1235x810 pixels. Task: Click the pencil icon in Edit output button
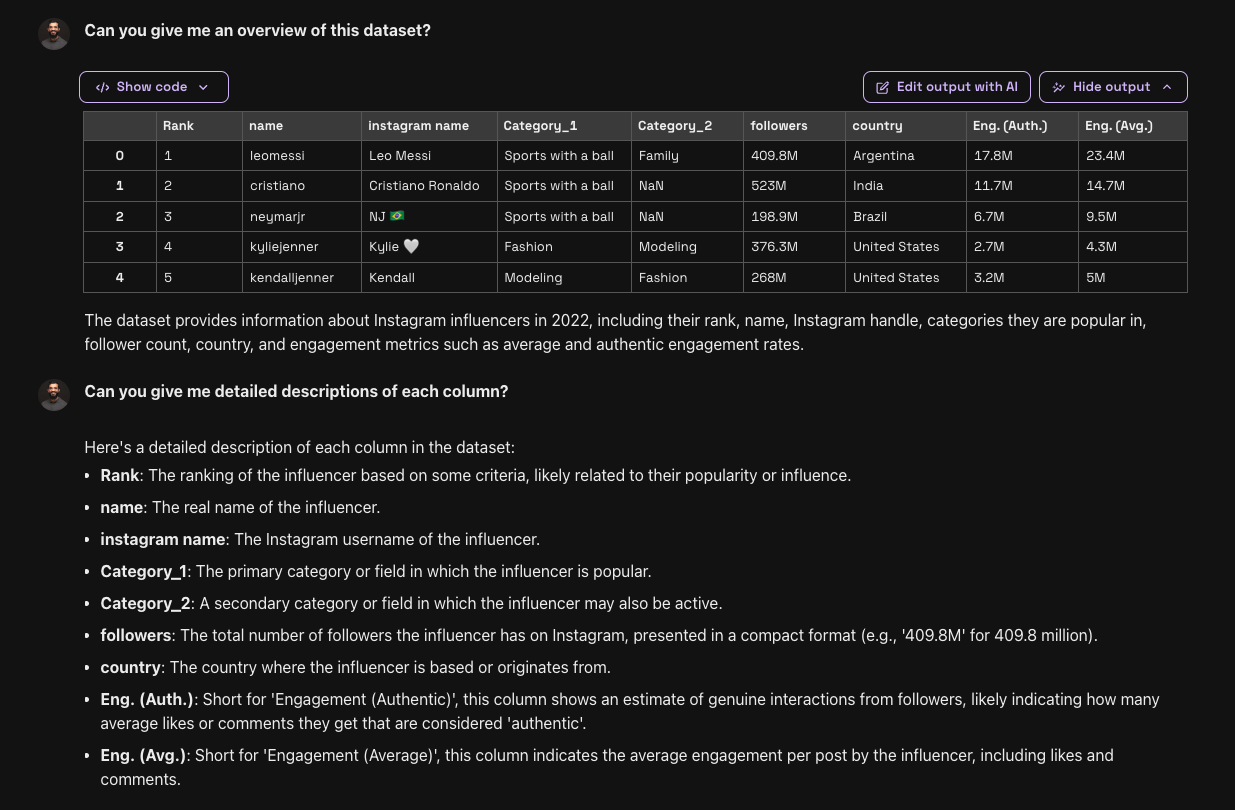(x=882, y=87)
